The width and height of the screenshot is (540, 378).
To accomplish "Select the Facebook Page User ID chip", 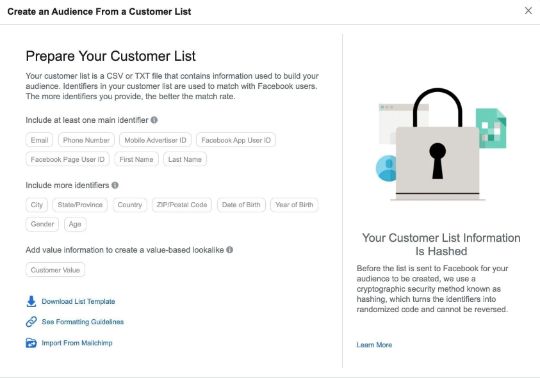I will pos(68,159).
